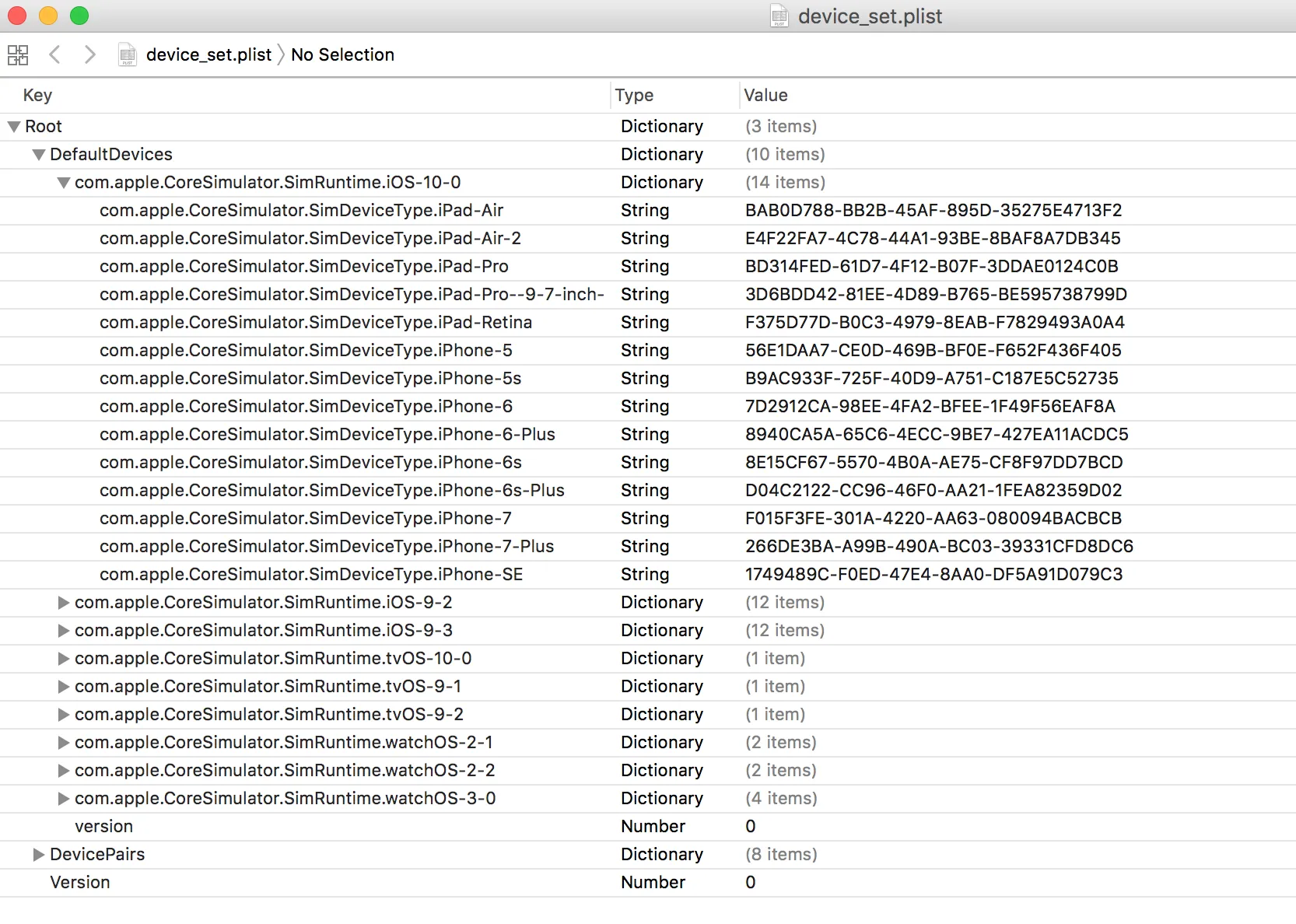Screen dimensions: 1296x924
Task: Click UUID value F015F3FE-301A-4220-AA63-080094BACBCB
Action: (933, 518)
